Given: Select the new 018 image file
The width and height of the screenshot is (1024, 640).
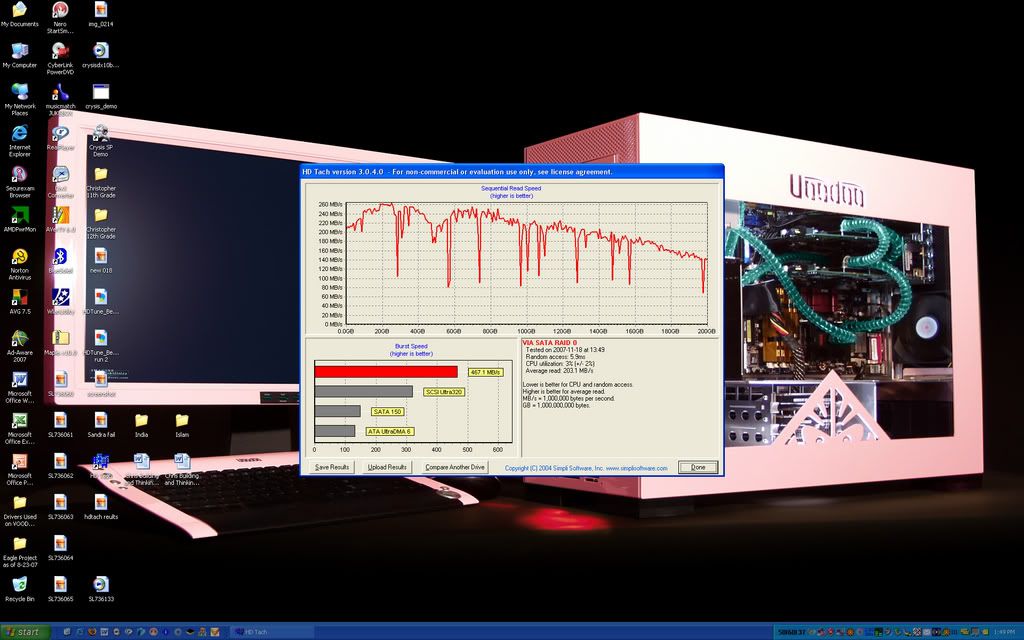Looking at the screenshot, I should click(x=101, y=261).
